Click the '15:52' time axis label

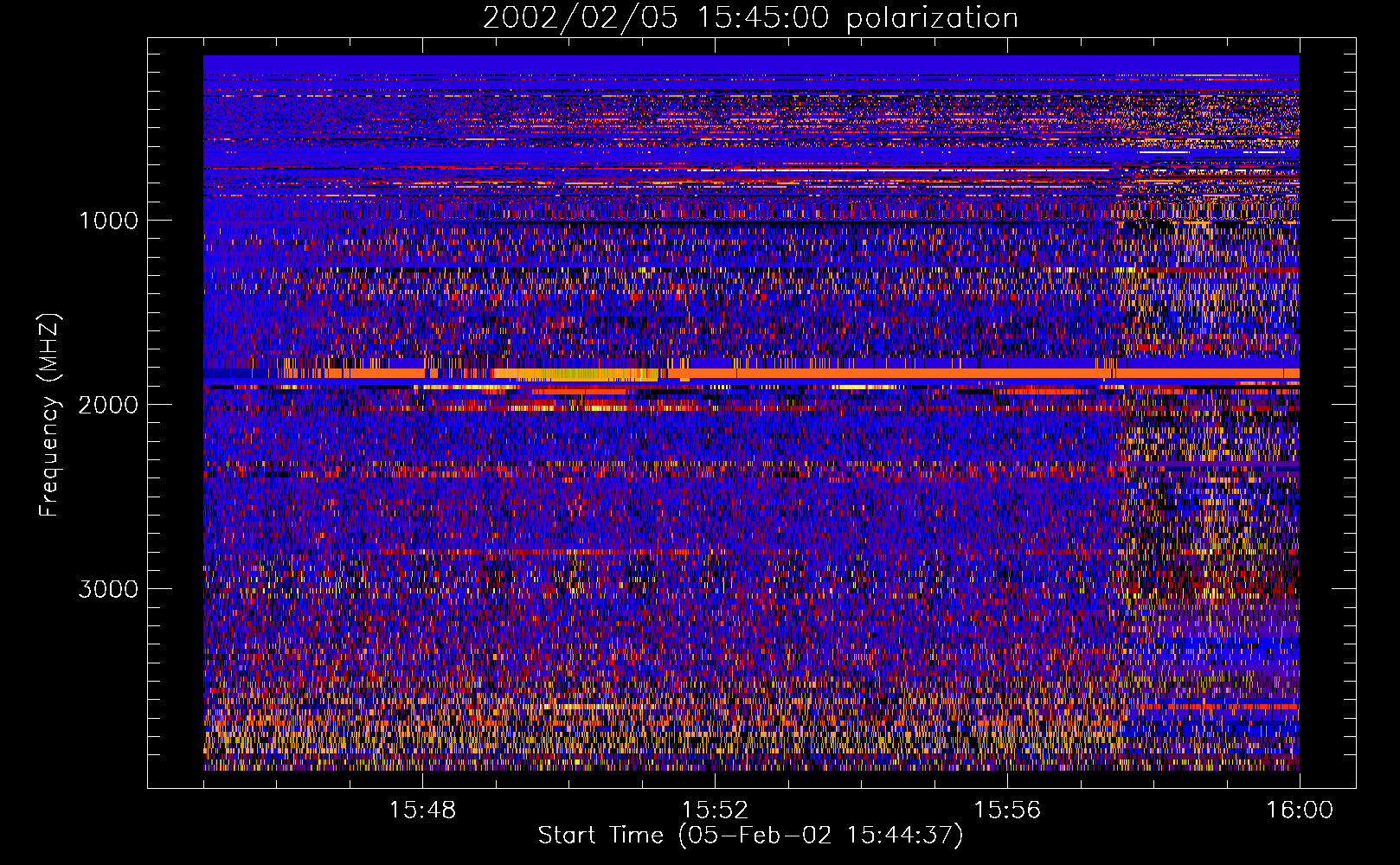click(x=715, y=811)
